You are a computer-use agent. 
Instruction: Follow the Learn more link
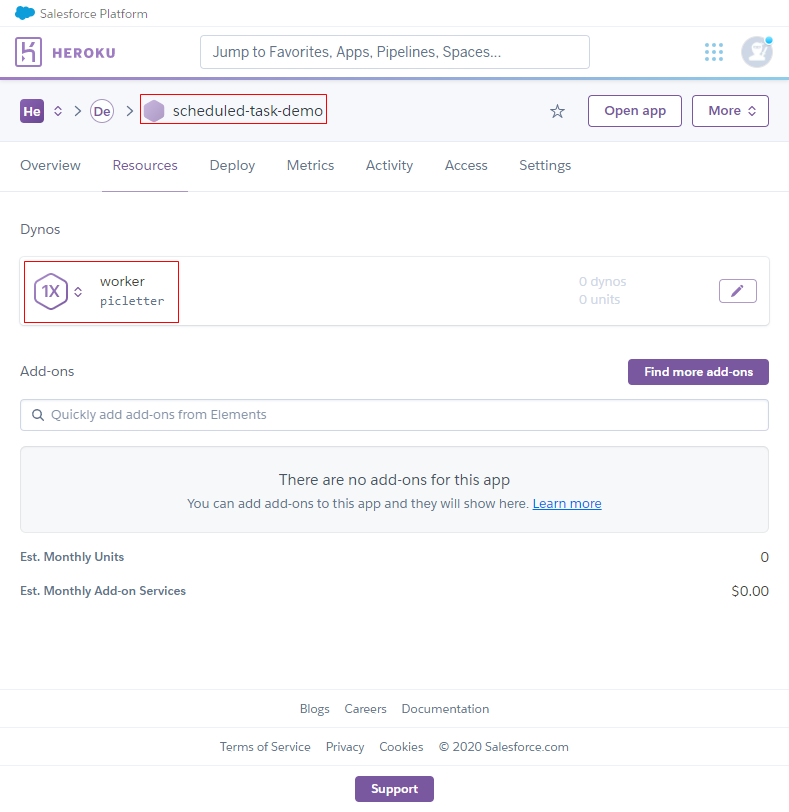pyautogui.click(x=567, y=504)
